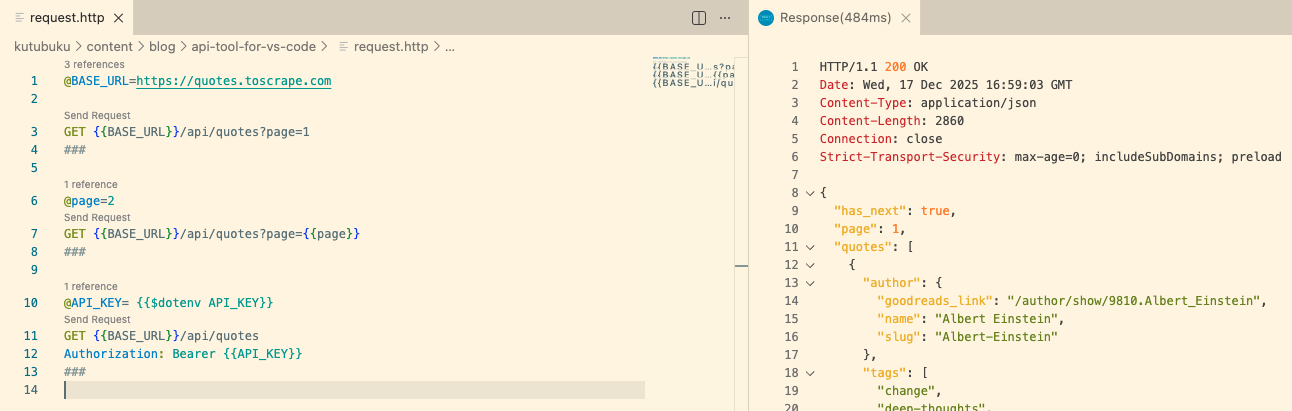The width and height of the screenshot is (1292, 411).
Task: Click the '@page=2' variable line
Action: pyautogui.click(x=89, y=201)
